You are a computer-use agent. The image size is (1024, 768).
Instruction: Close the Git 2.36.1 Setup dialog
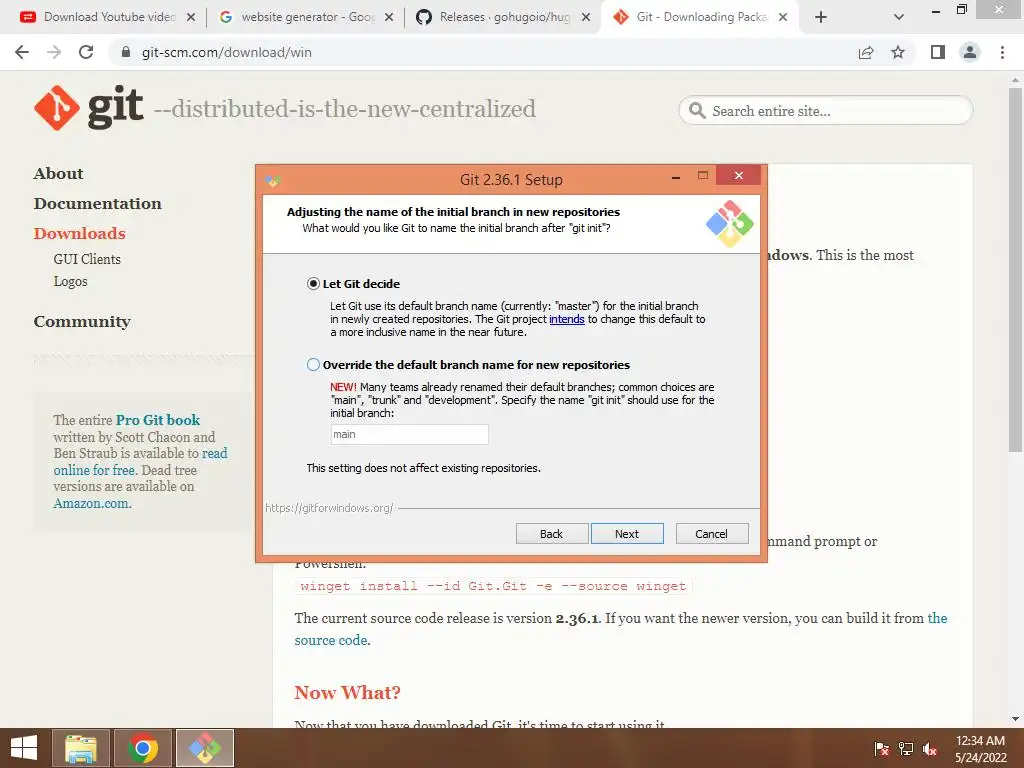[739, 175]
